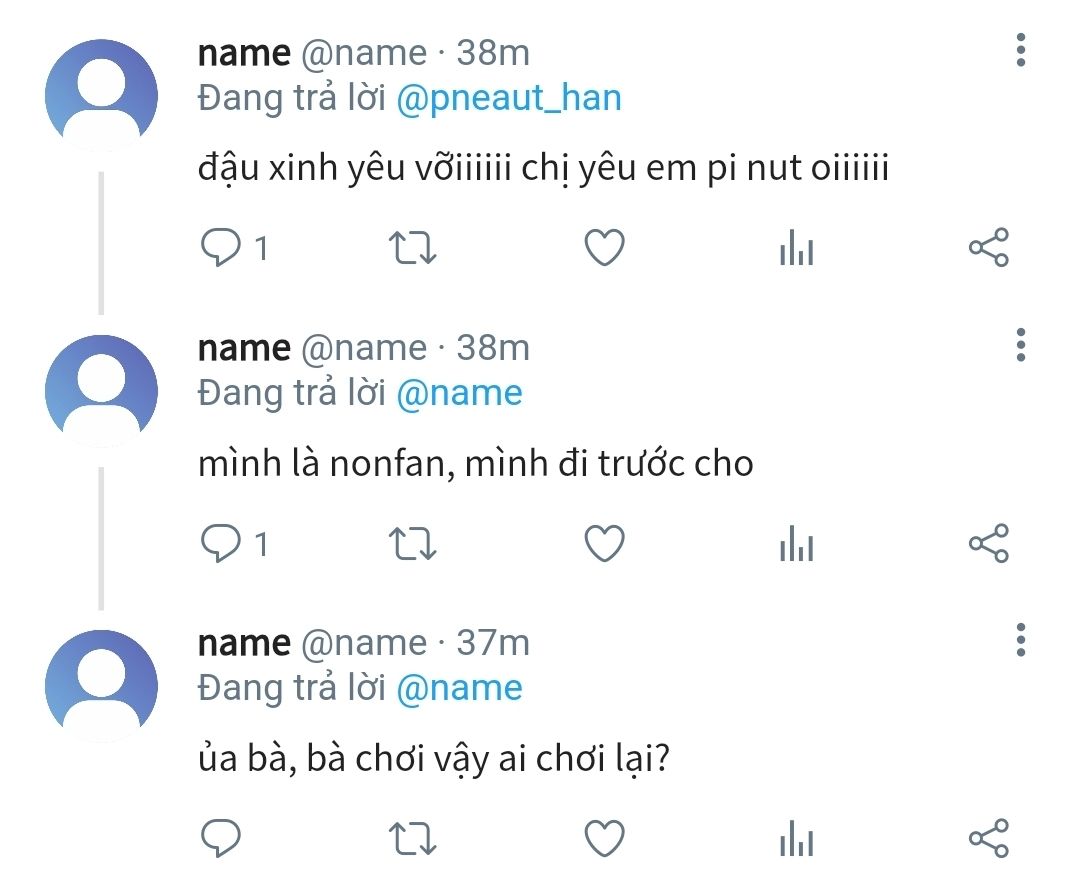Viewport: 1080px width, 883px height.
Task: Share the first tweet about pi nut
Action: [x=988, y=248]
